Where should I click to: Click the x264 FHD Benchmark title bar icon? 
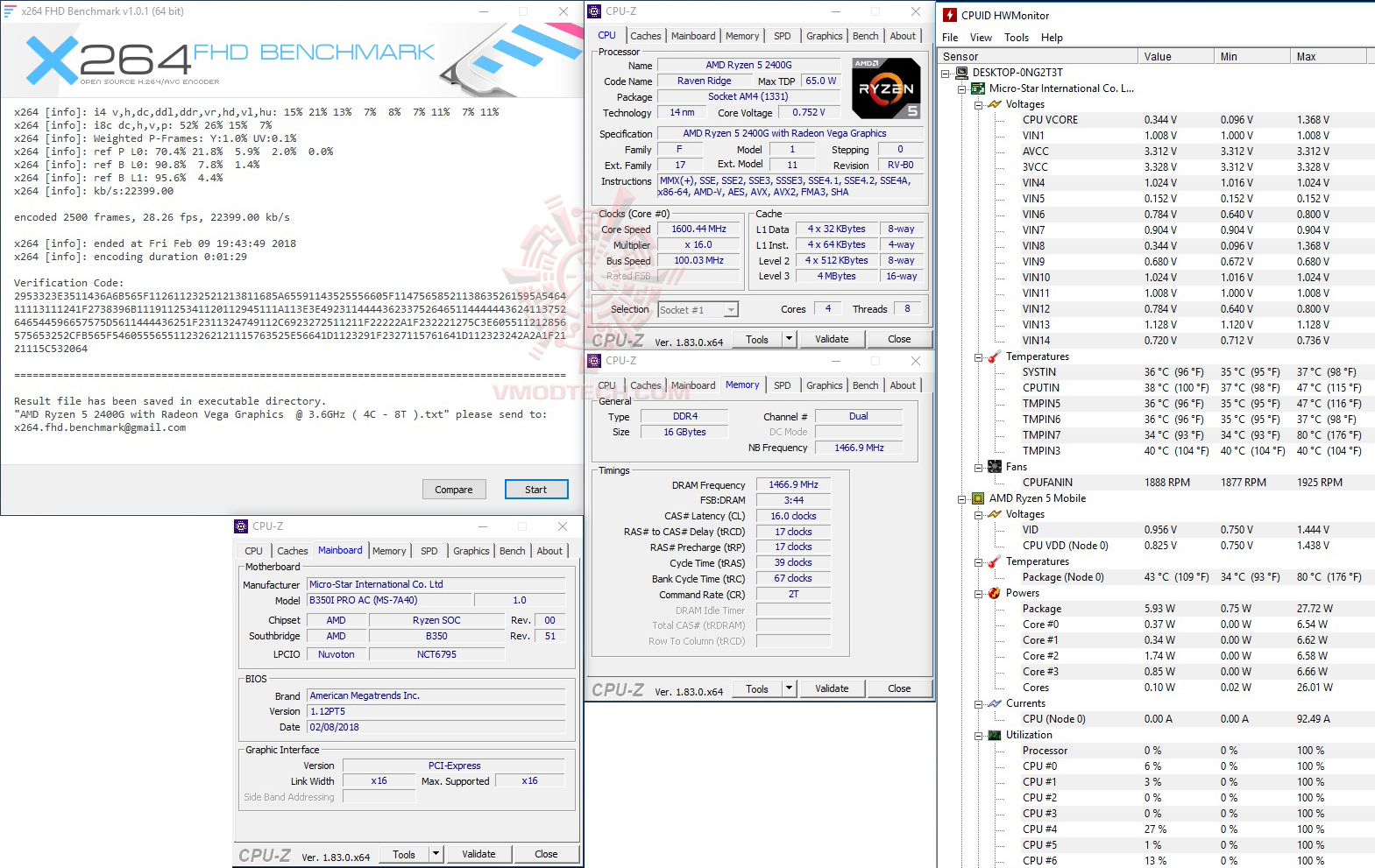click(11, 11)
